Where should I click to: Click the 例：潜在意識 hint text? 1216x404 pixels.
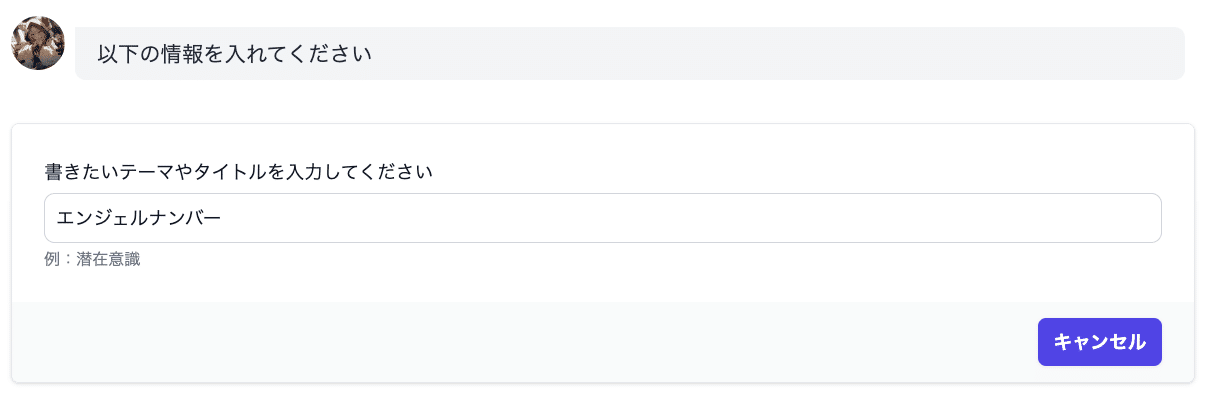(92, 260)
